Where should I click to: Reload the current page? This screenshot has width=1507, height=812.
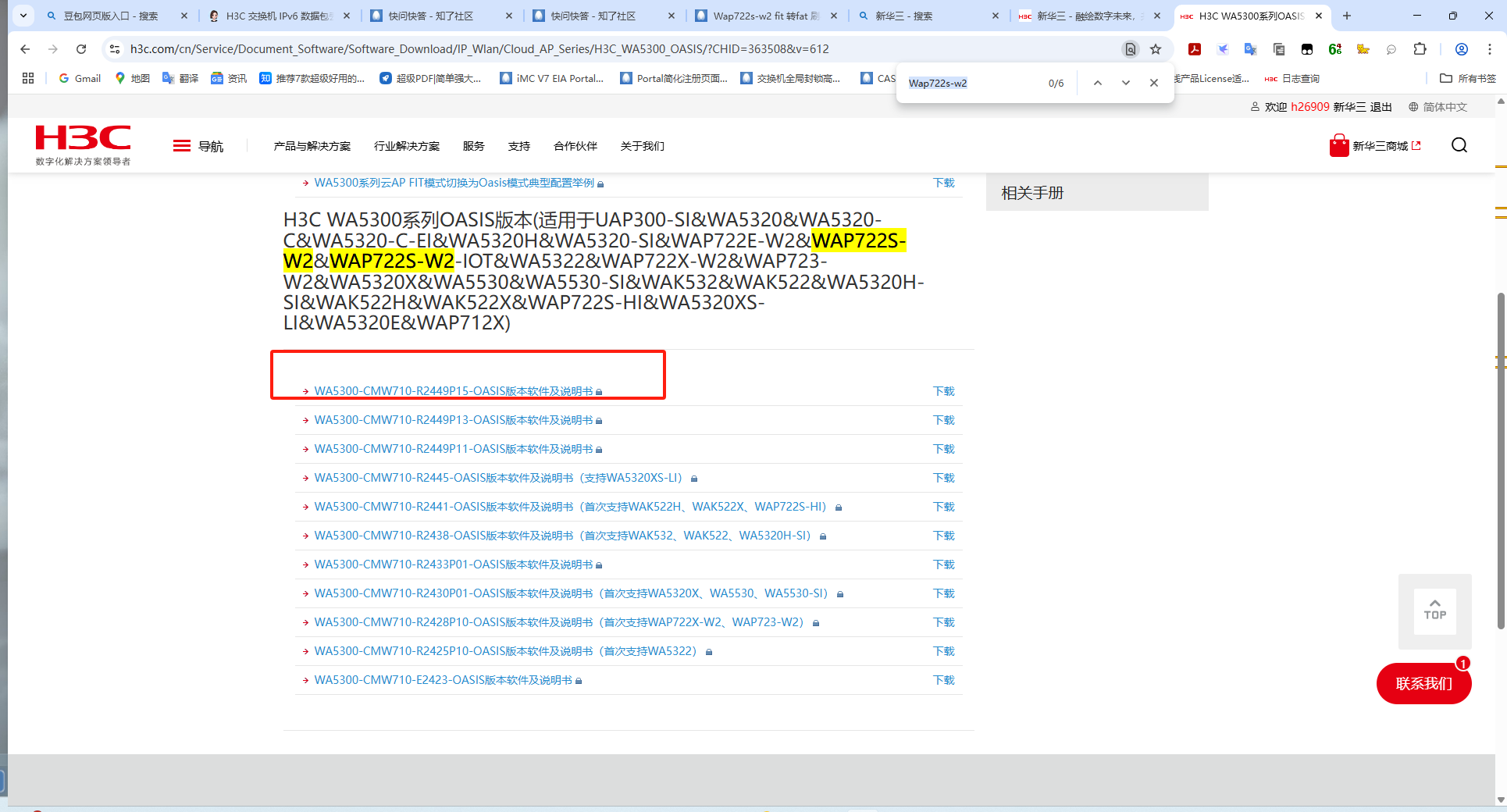click(81, 49)
